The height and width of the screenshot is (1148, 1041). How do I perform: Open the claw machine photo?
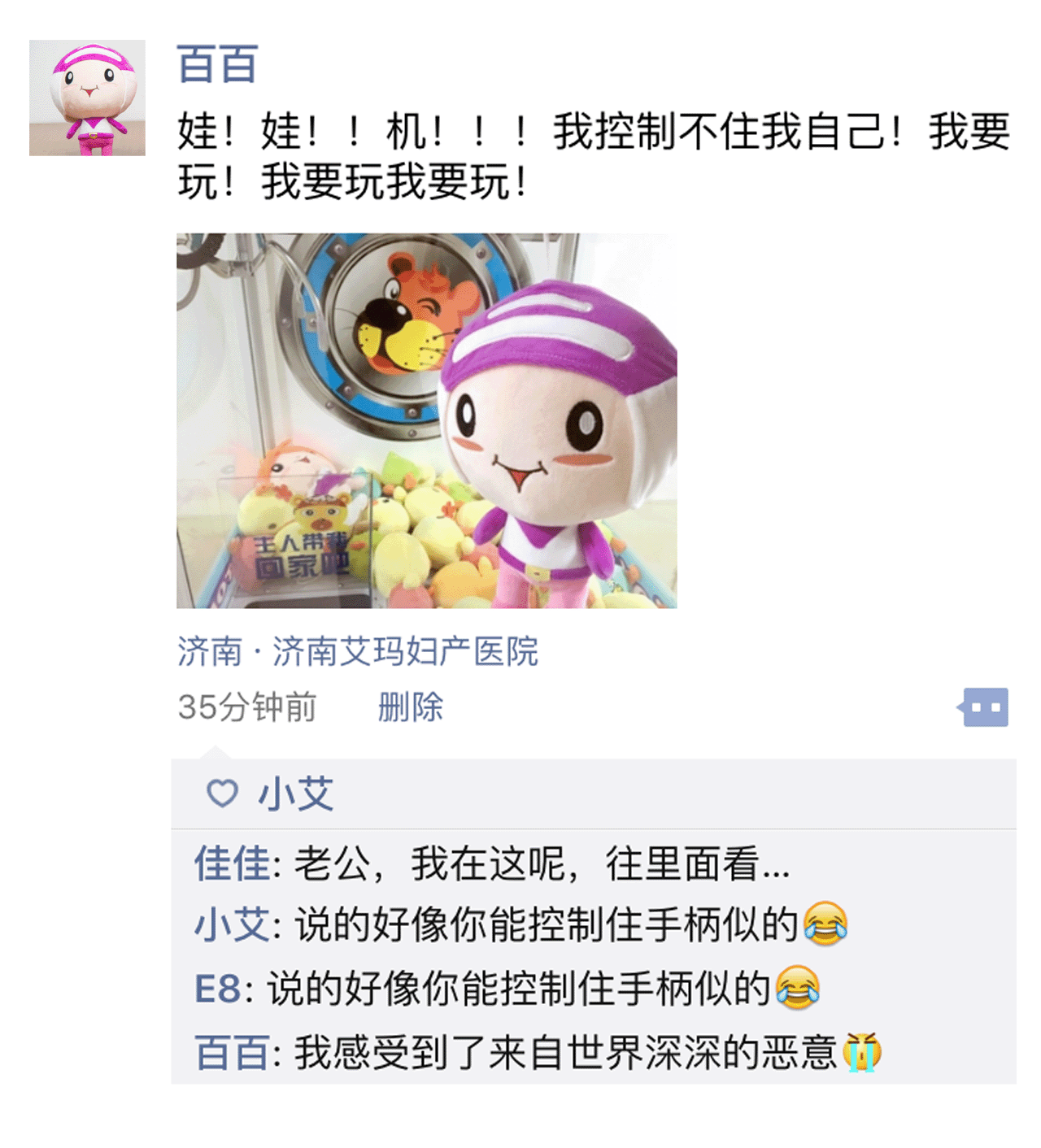click(426, 420)
